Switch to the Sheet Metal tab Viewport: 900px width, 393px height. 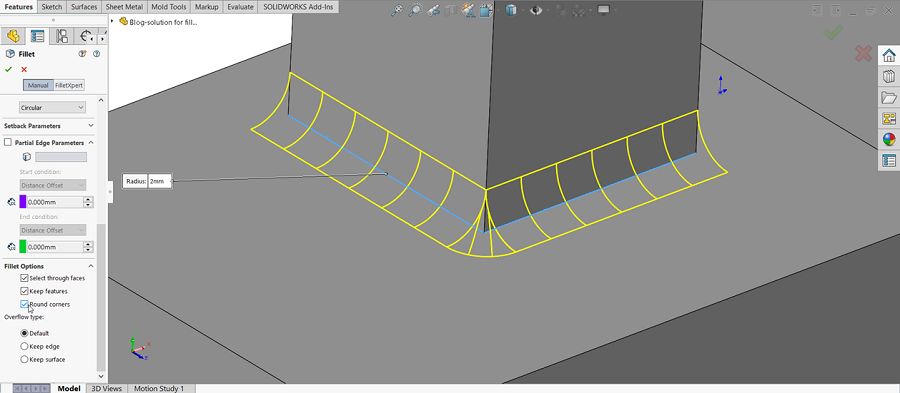(x=125, y=7)
